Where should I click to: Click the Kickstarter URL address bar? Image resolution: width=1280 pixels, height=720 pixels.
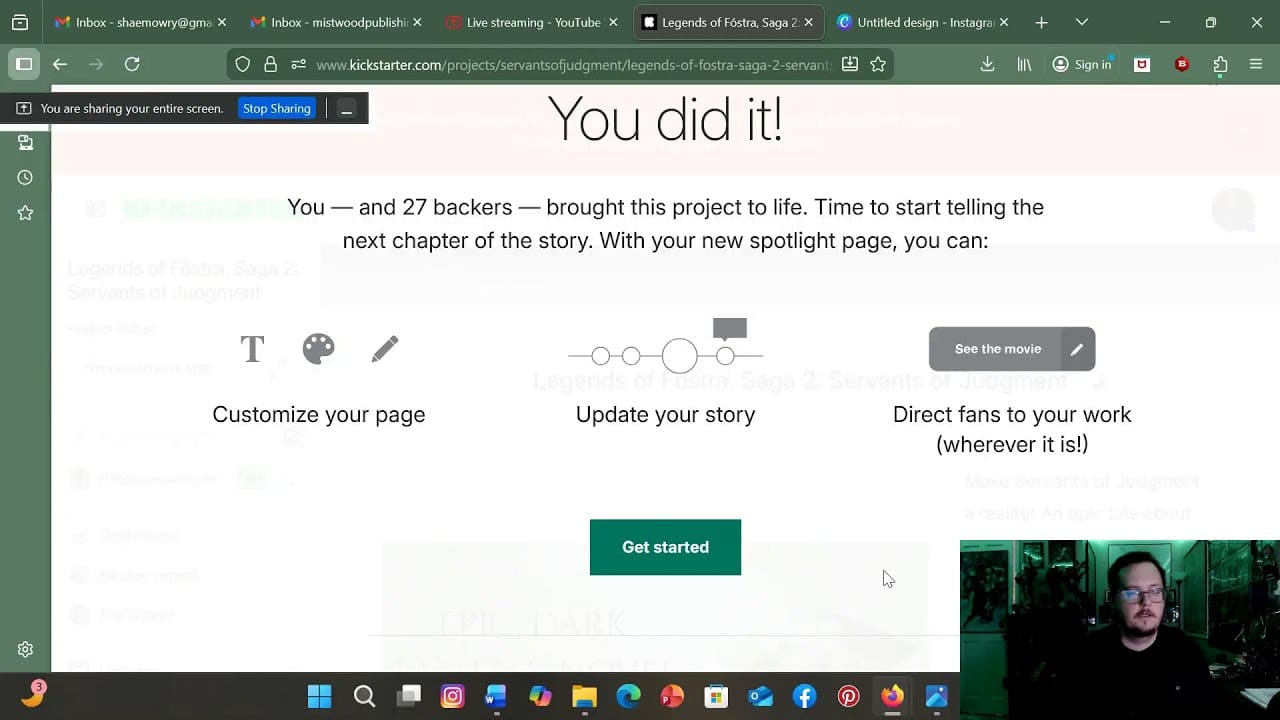(x=572, y=64)
